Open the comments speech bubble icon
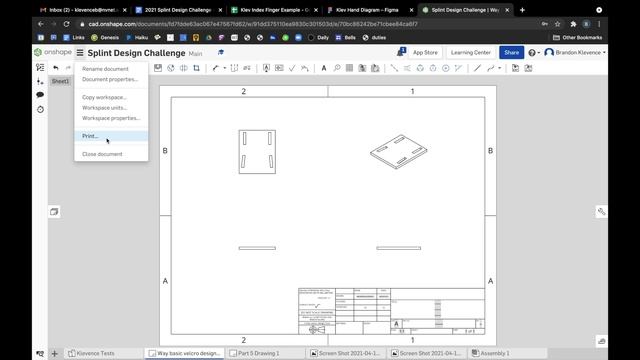The image size is (640, 360). [40, 95]
